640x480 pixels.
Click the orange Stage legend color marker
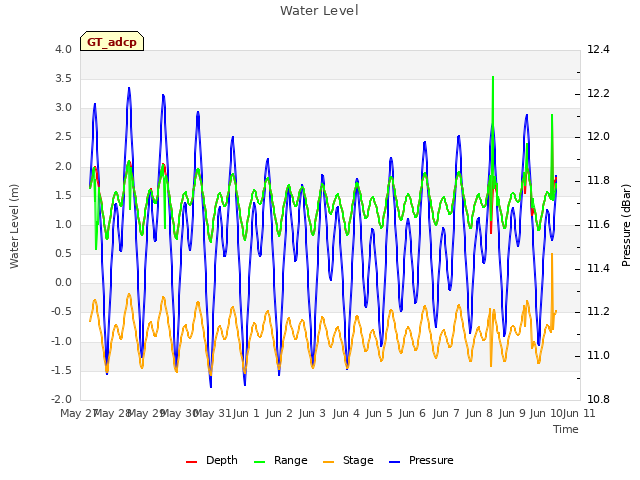(328, 462)
